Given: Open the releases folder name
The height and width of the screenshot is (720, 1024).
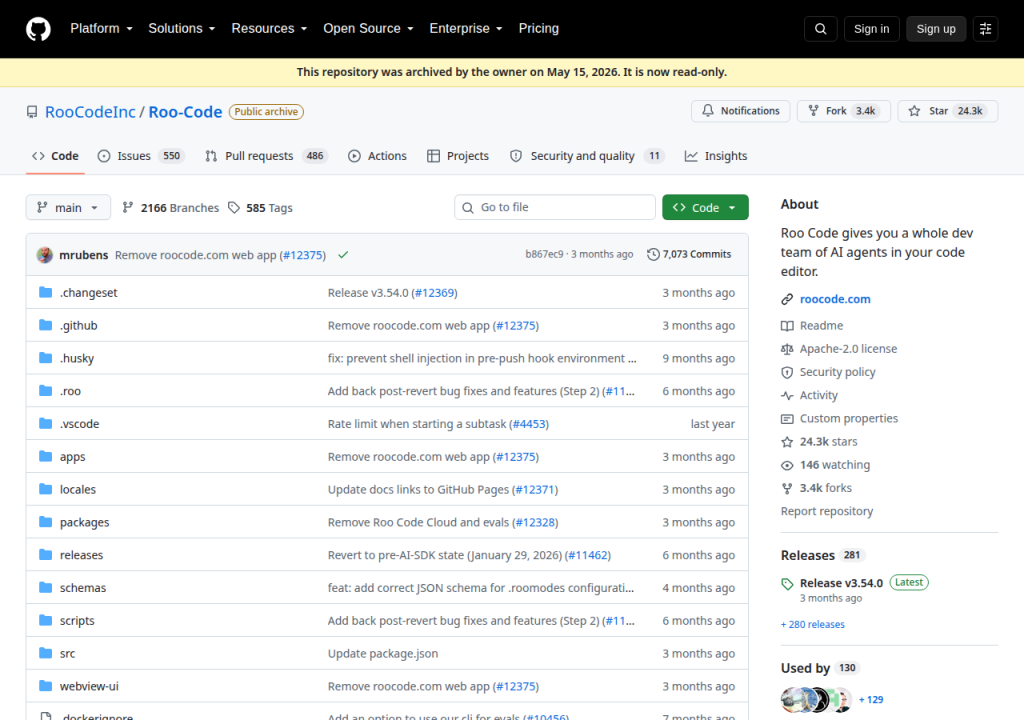Looking at the screenshot, I should click(x=82, y=555).
